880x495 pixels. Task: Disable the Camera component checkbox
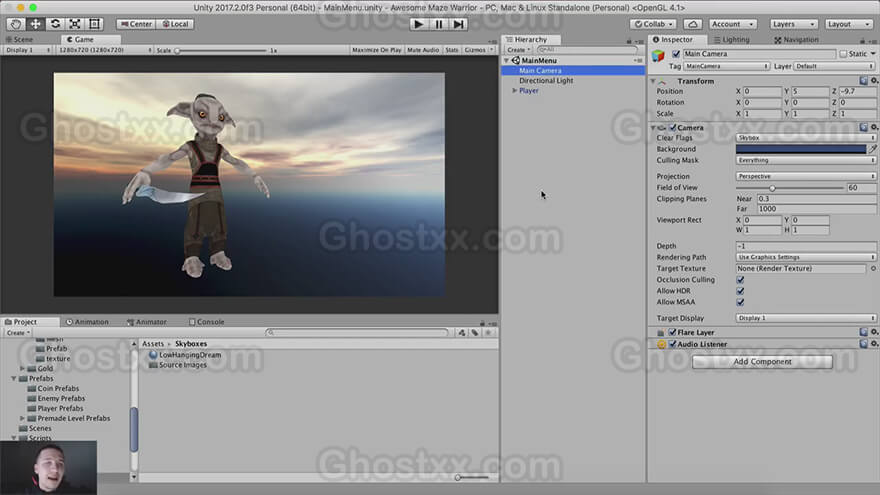point(673,127)
